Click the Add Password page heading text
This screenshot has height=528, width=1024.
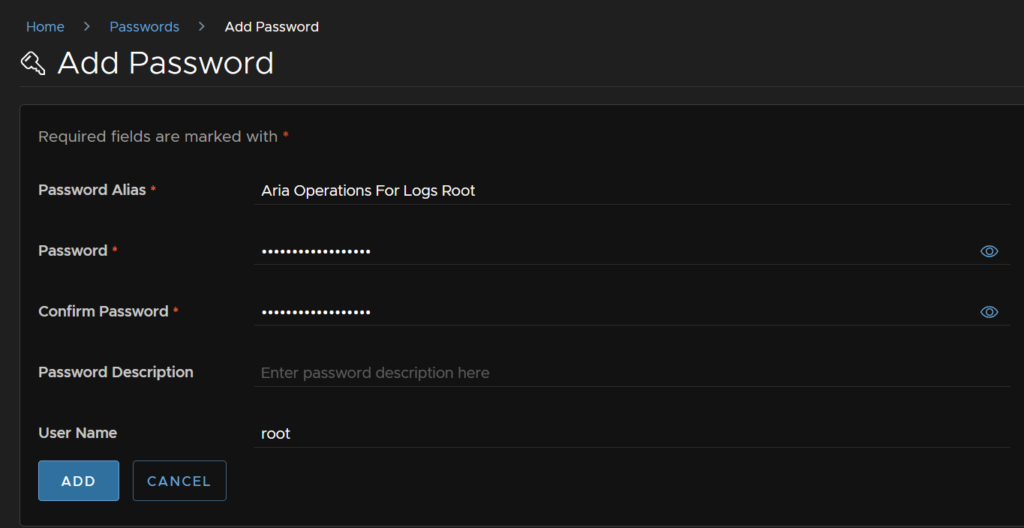coord(165,63)
